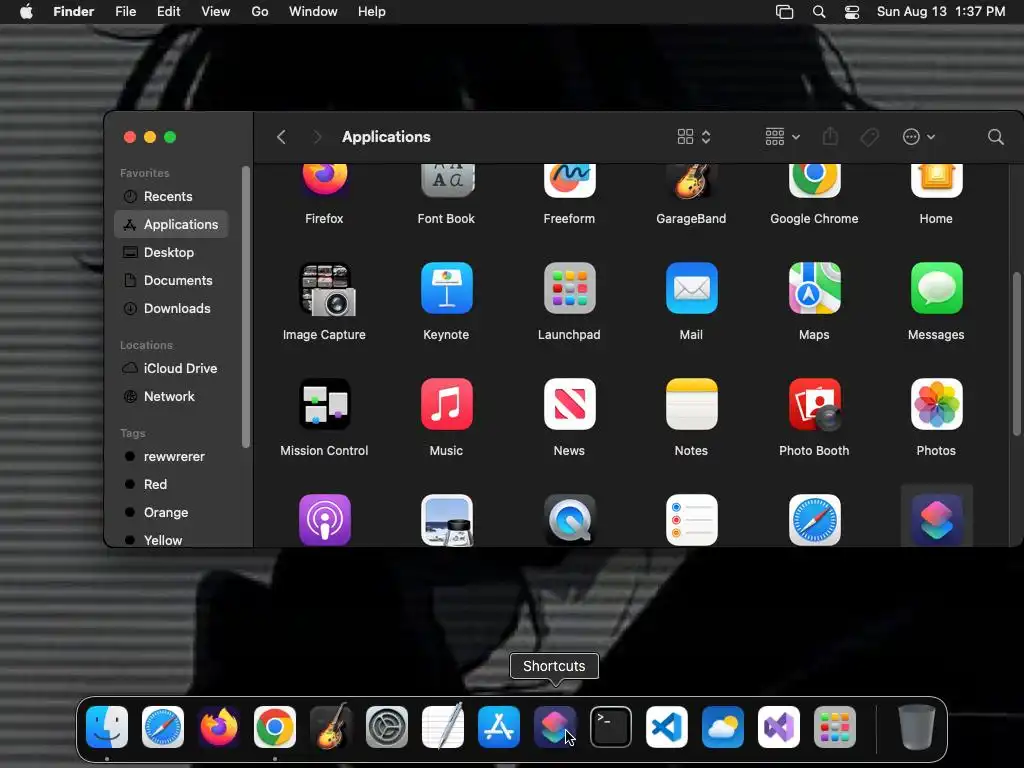The image size is (1024, 768).
Task: Select the Photo Booth app
Action: (x=814, y=404)
